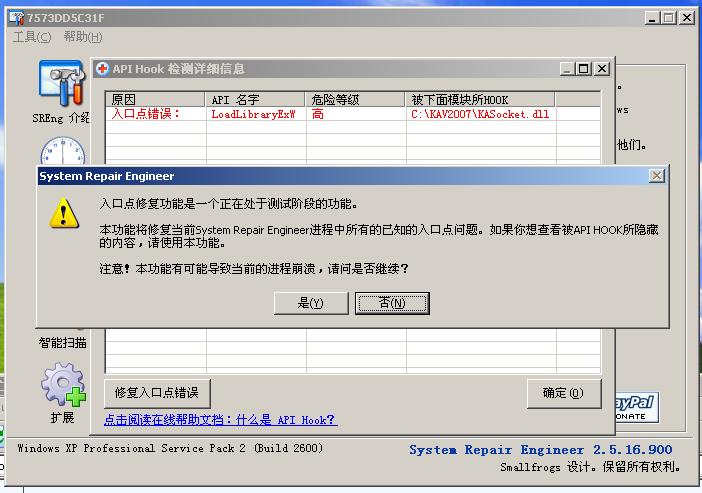This screenshot has height=493, width=702.
Task: Click the 确定(O) button
Action: click(x=564, y=393)
